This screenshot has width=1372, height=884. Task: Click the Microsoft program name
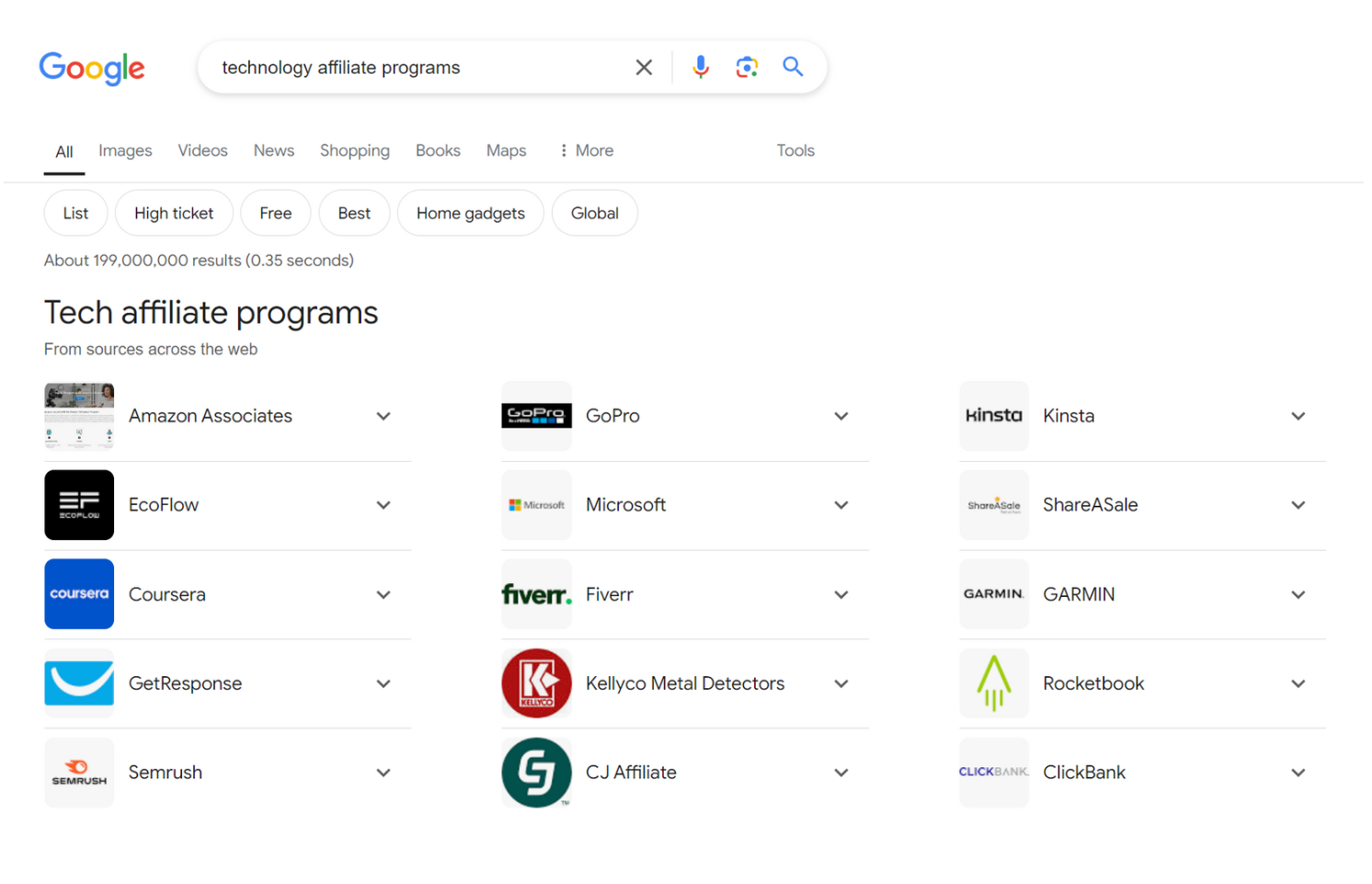[x=625, y=505]
